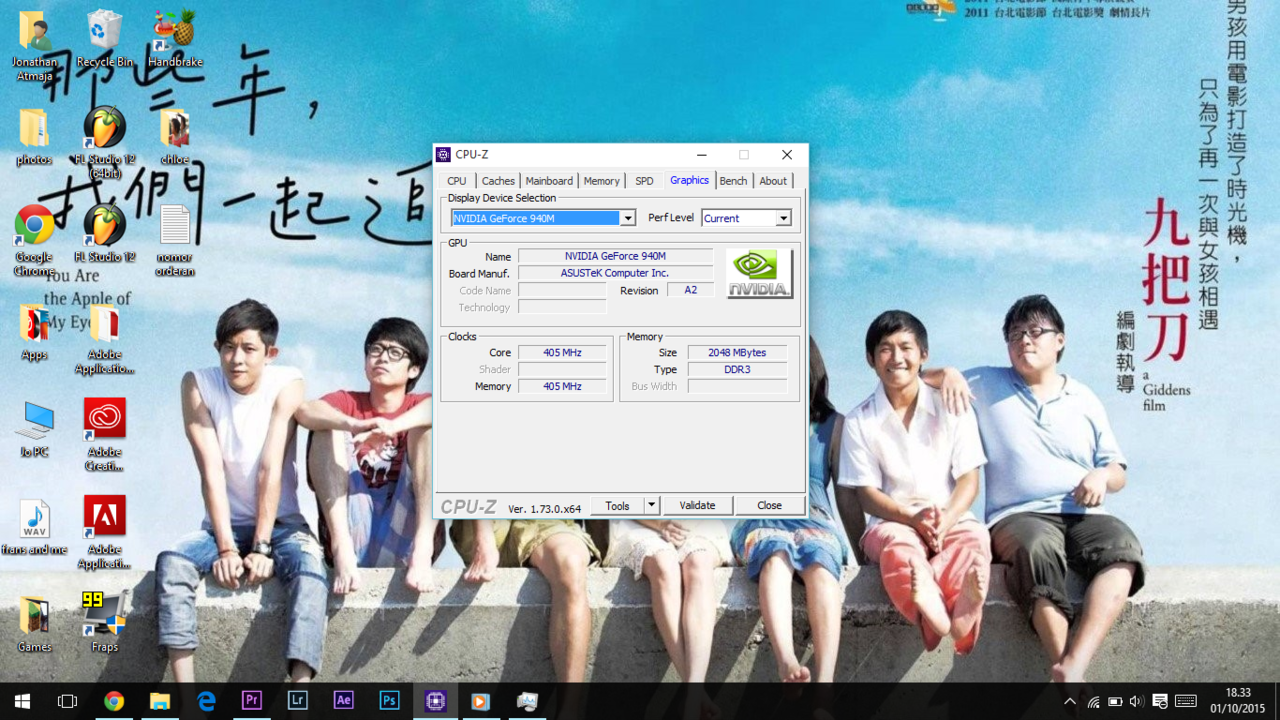Open the Wi-Fi network tray icon

[1093, 702]
